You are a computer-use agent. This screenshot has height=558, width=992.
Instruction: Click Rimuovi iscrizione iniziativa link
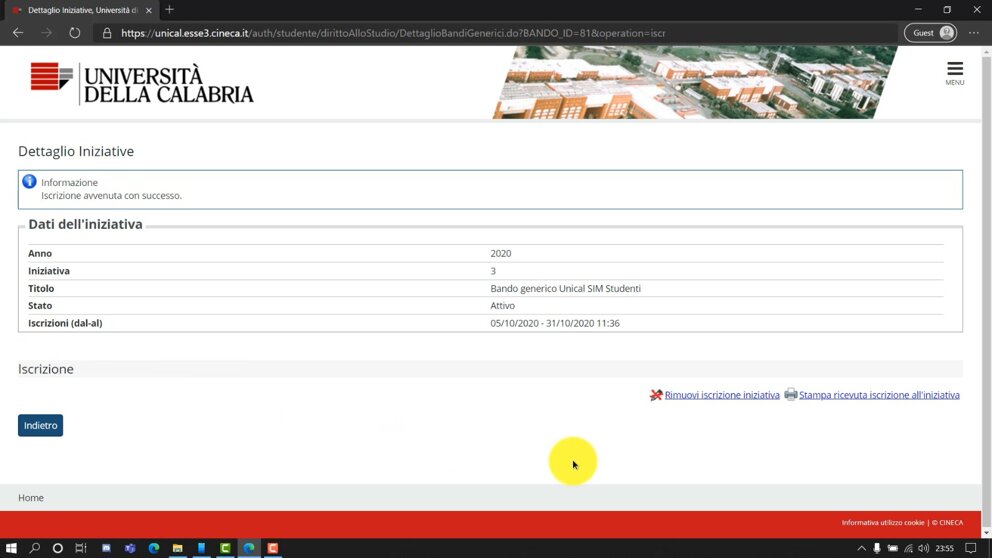[722, 395]
